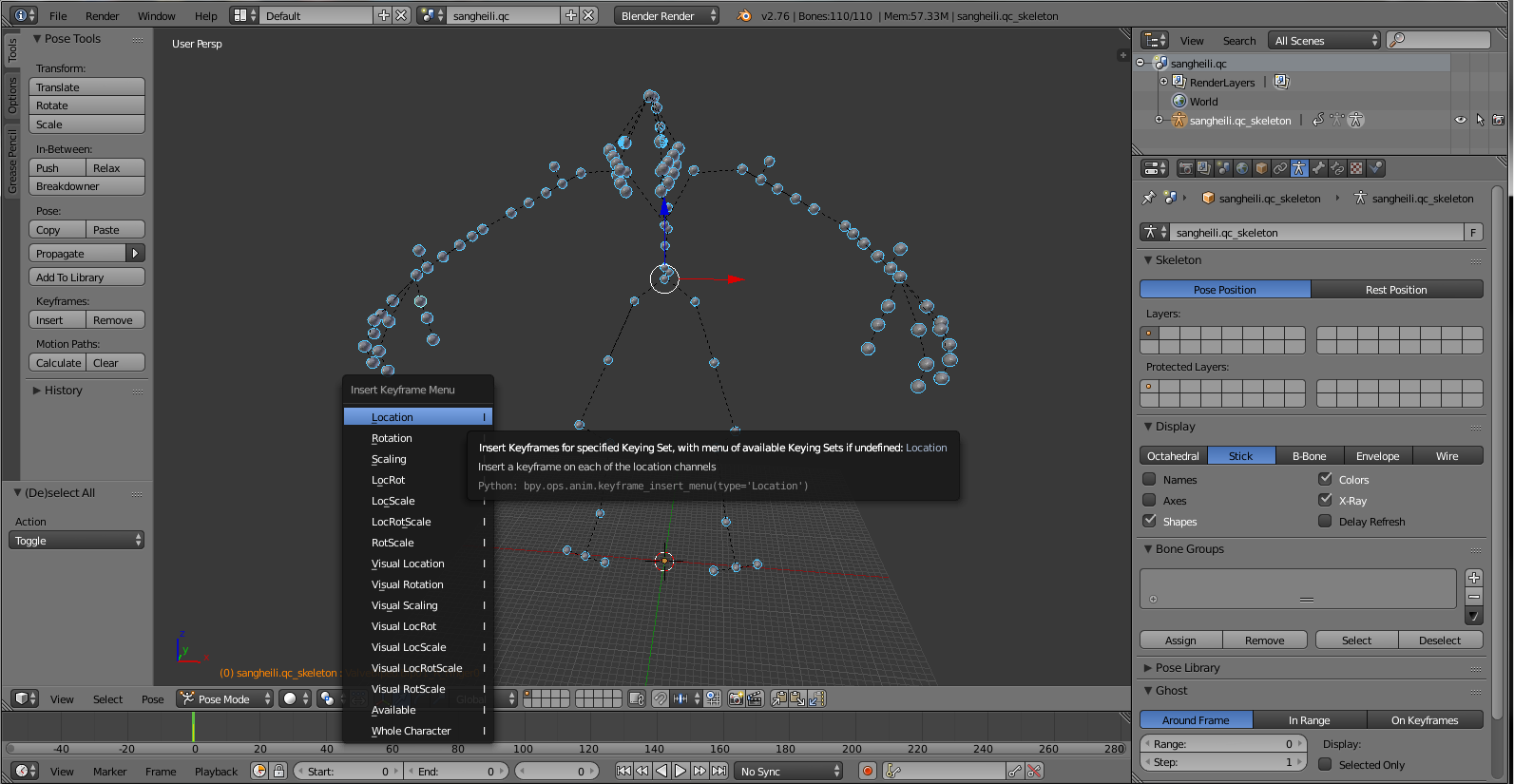Click the copy pose icon in viewport header

point(779,698)
